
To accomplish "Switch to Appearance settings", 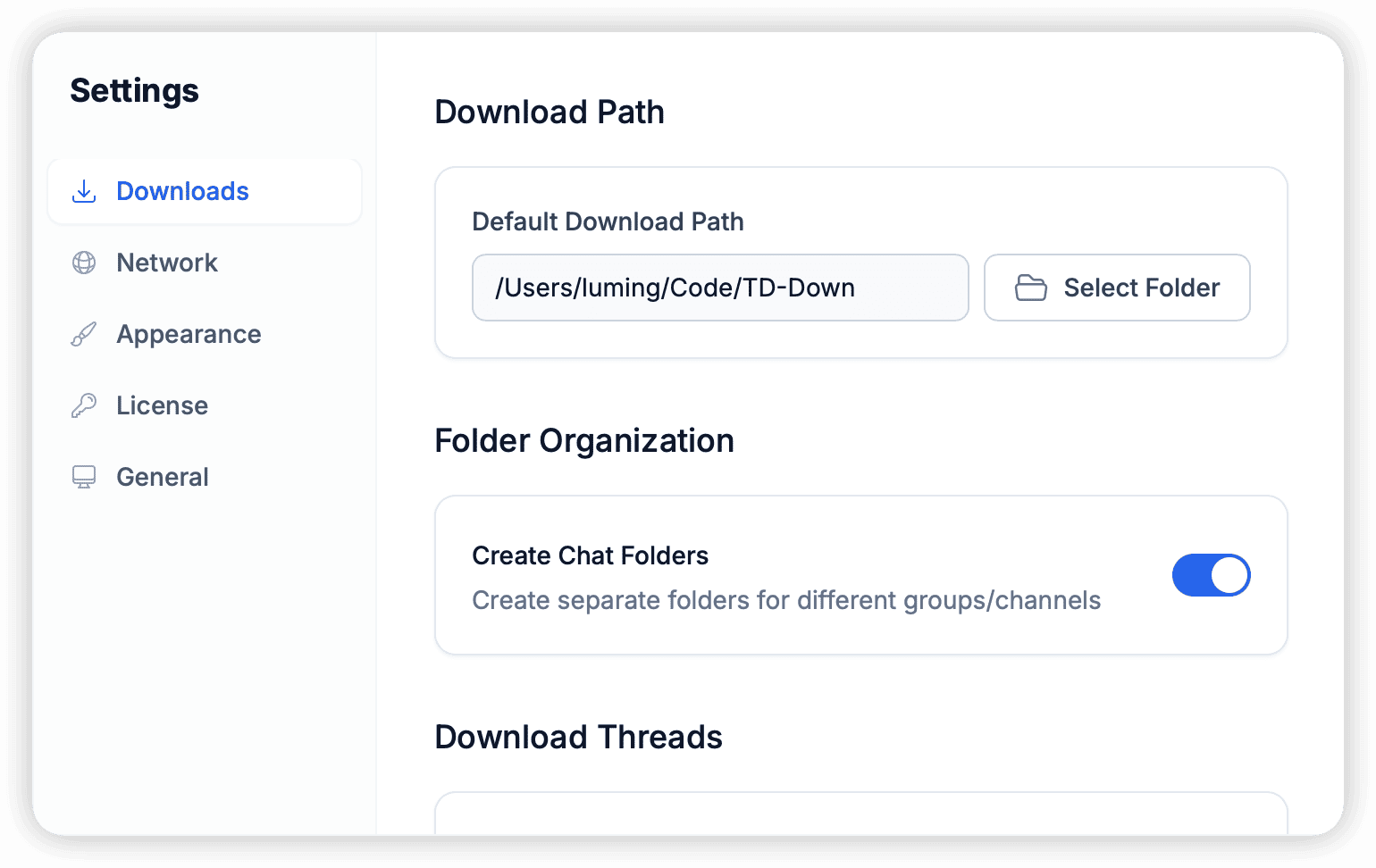I will 189,334.
